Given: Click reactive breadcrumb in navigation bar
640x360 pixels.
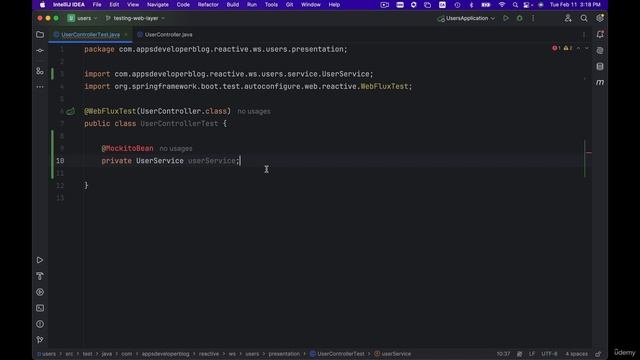Looking at the screenshot, I should point(209,354).
